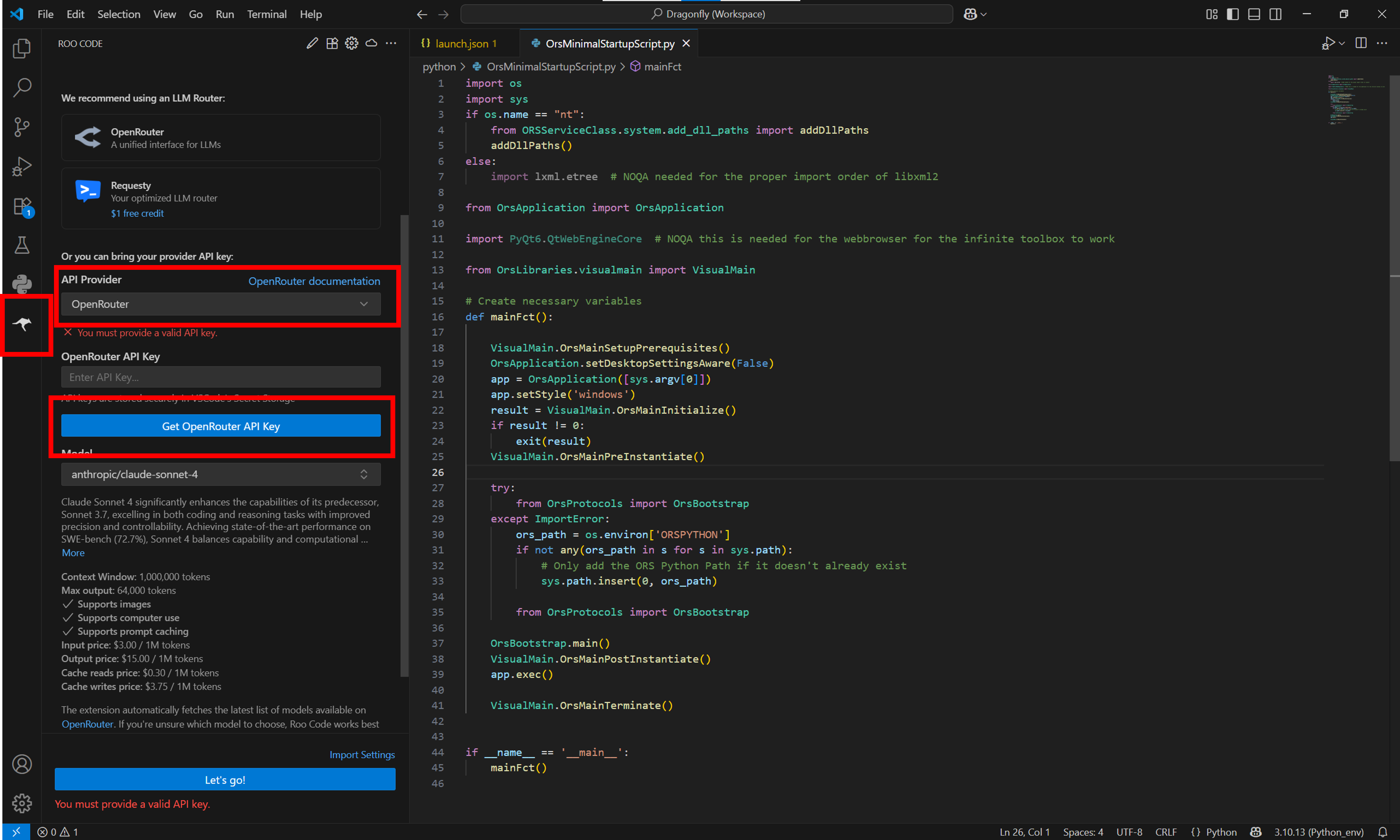The height and width of the screenshot is (840, 1400).
Task: Expand the anthropic/claude-sonnet-4 model selector
Action: click(x=220, y=474)
